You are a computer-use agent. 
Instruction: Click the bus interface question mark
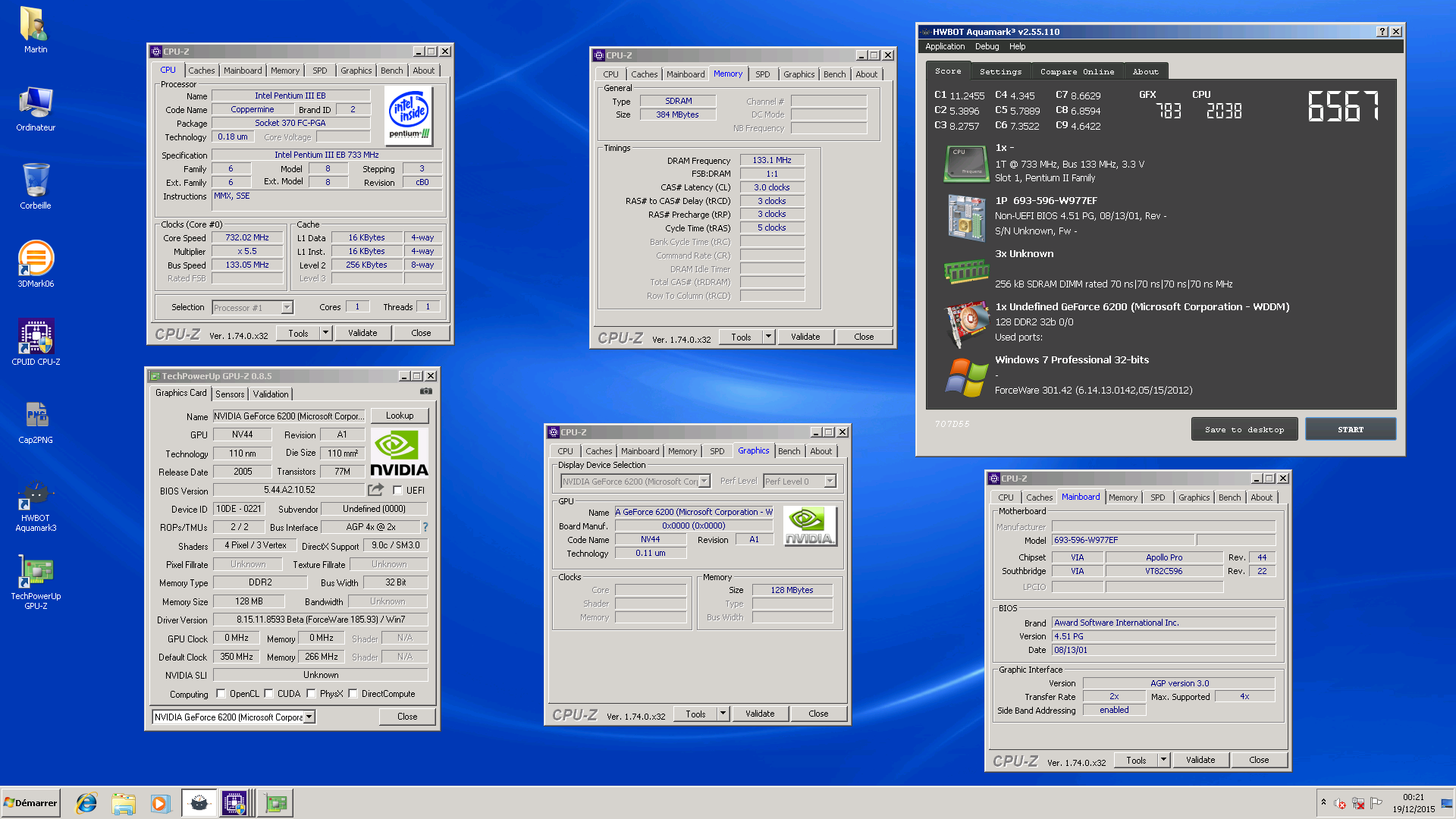click(x=425, y=527)
